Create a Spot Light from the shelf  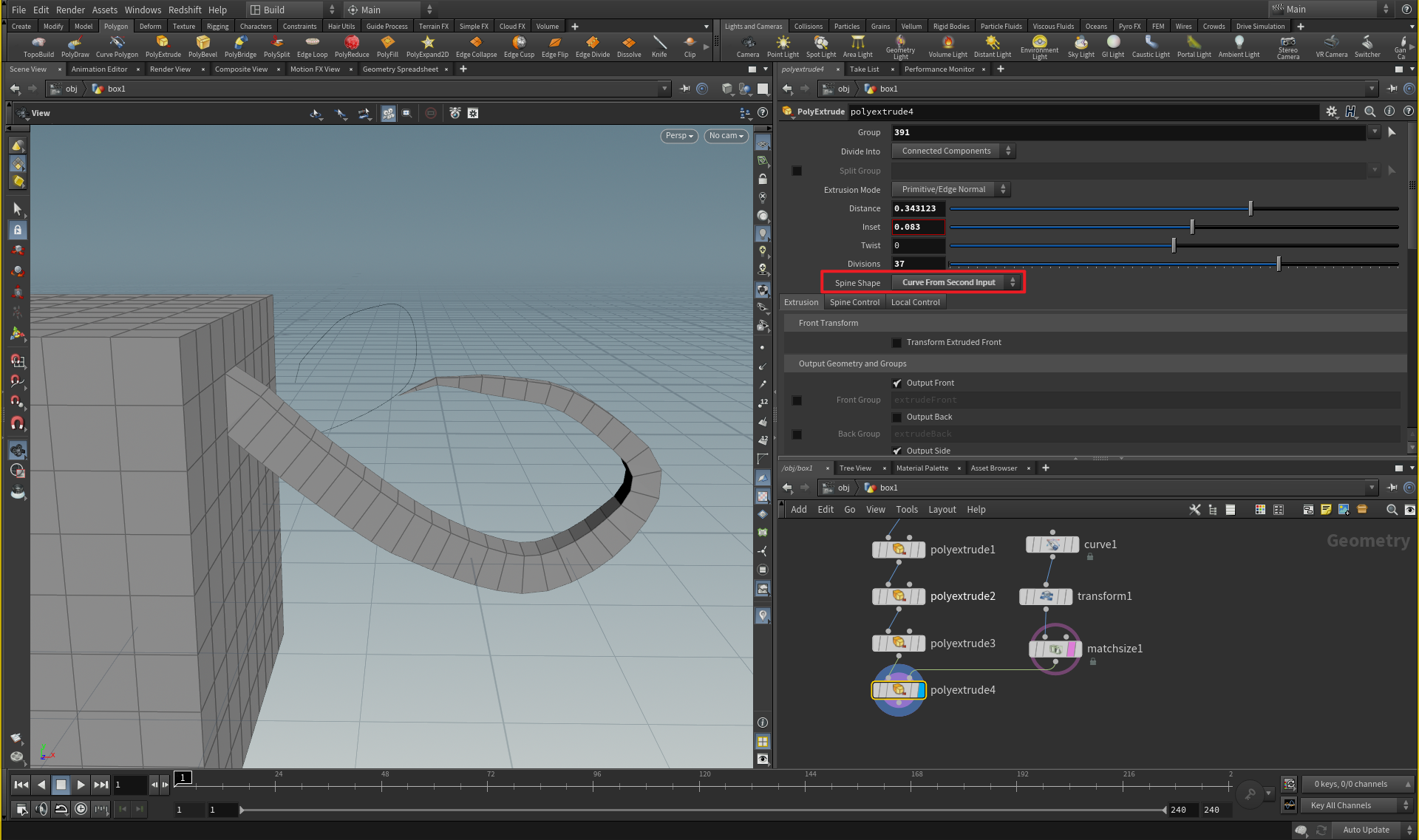[820, 46]
